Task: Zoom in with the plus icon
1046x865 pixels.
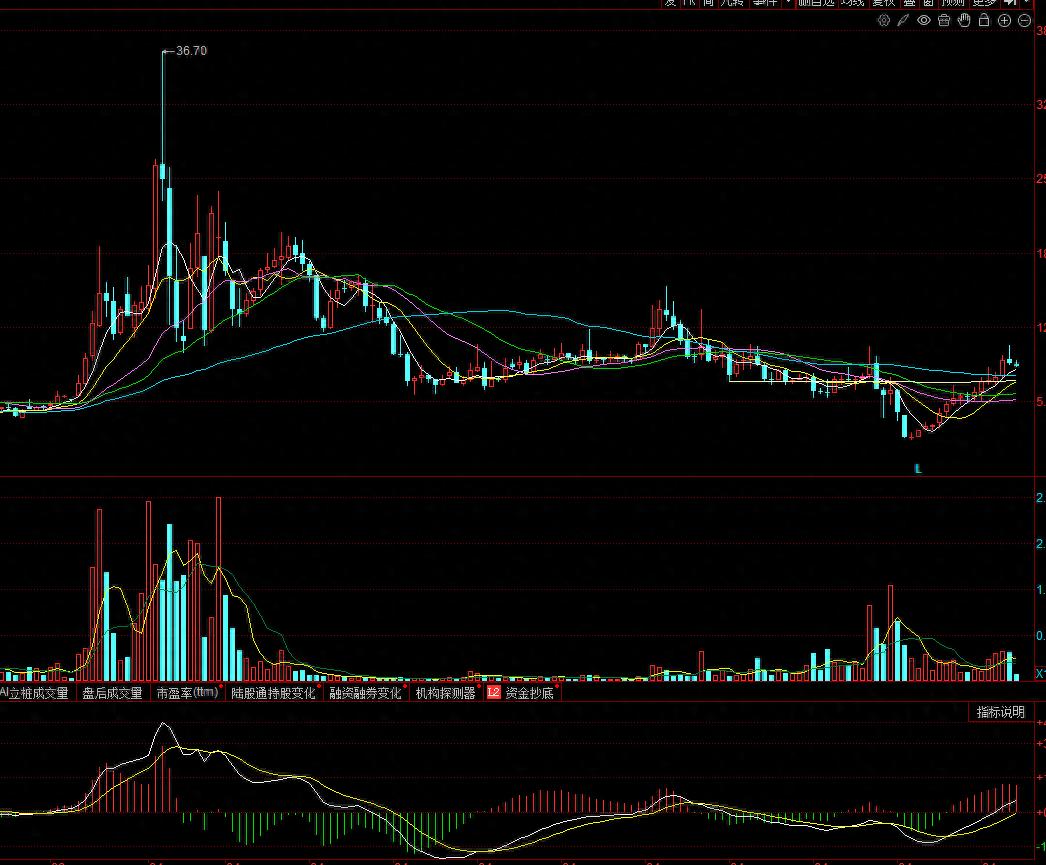Action: pyautogui.click(x=1005, y=21)
